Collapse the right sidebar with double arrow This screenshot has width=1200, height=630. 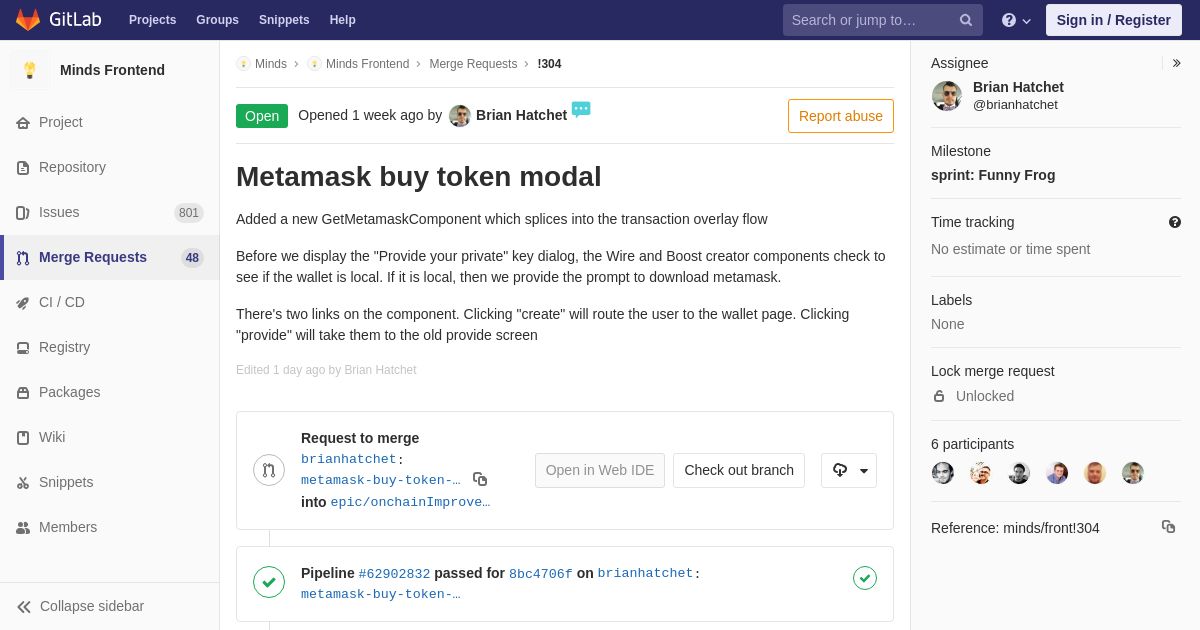(x=1176, y=63)
